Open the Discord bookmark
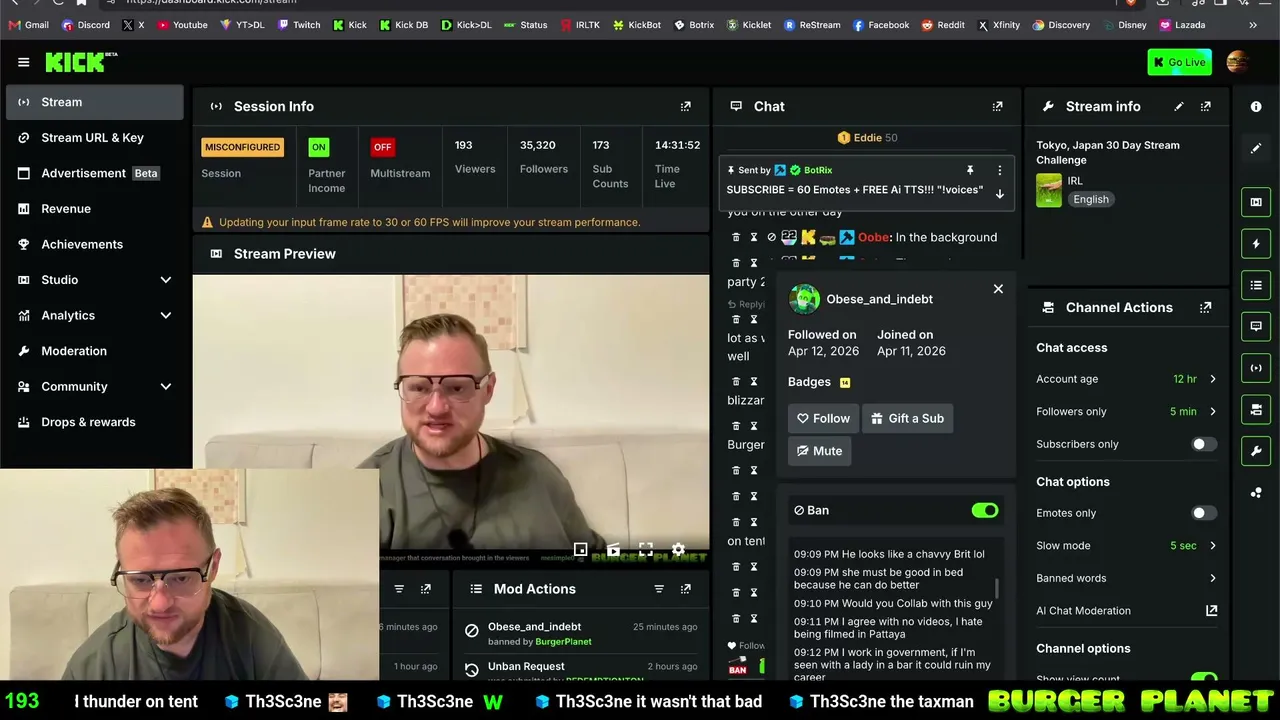 click(86, 25)
